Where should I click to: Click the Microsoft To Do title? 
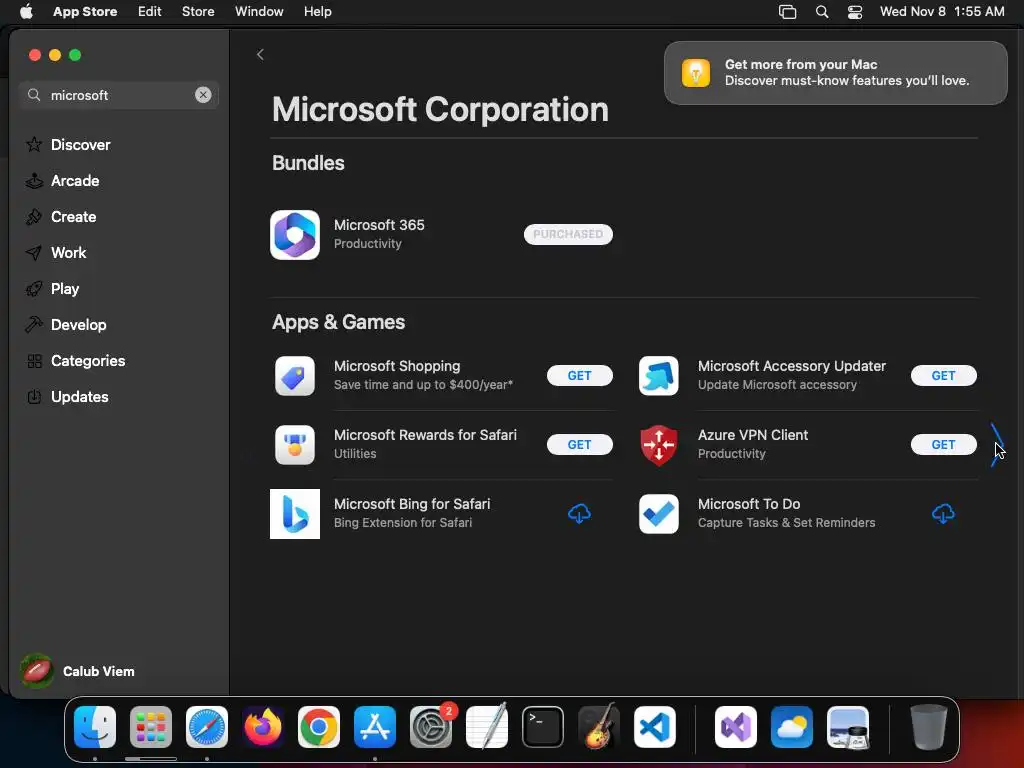pyautogui.click(x=748, y=504)
